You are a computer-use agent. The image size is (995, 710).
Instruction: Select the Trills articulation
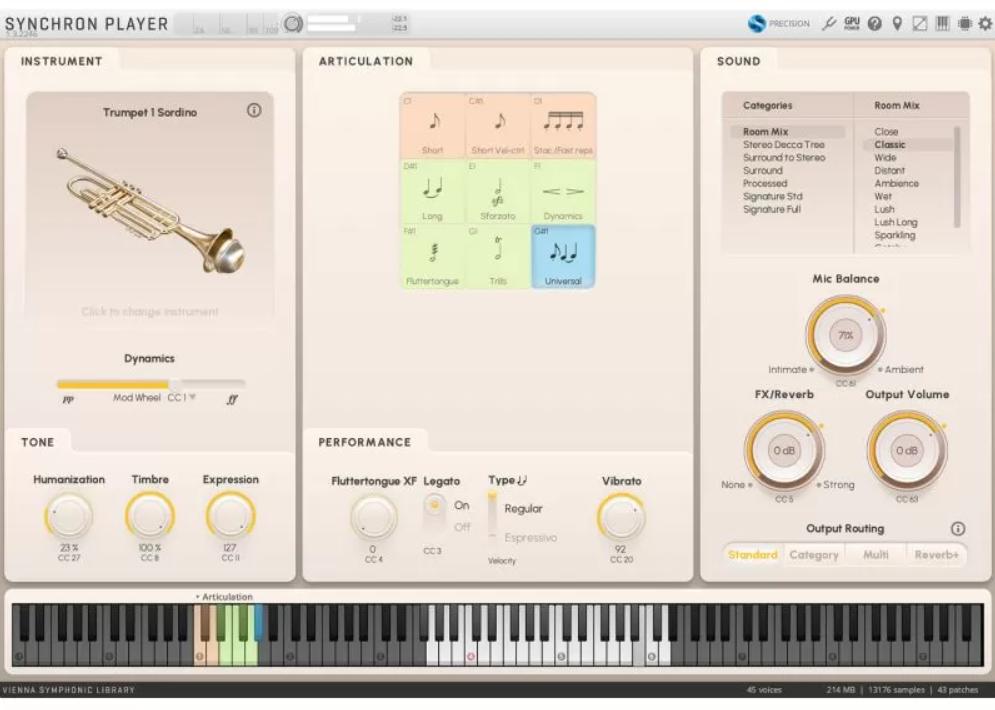click(498, 256)
